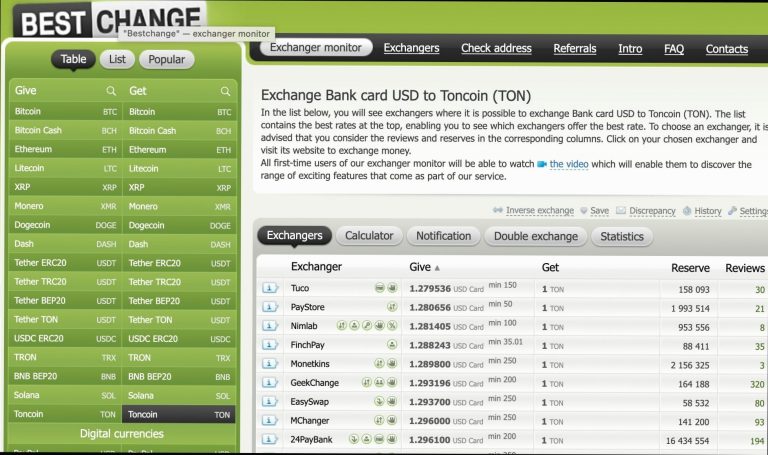Click the Save link

click(x=600, y=211)
